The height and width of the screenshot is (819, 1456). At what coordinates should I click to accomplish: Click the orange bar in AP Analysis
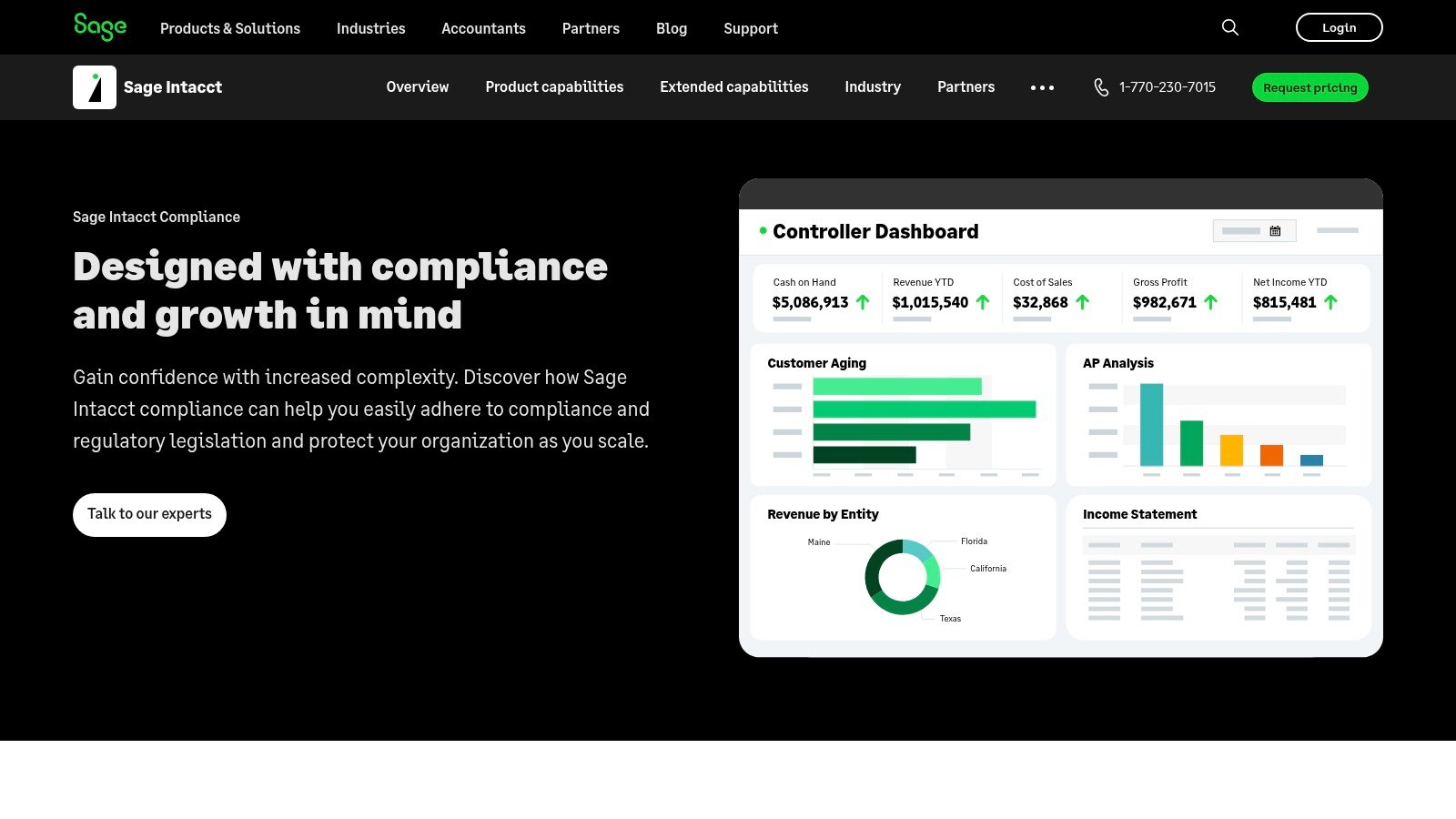[1271, 455]
